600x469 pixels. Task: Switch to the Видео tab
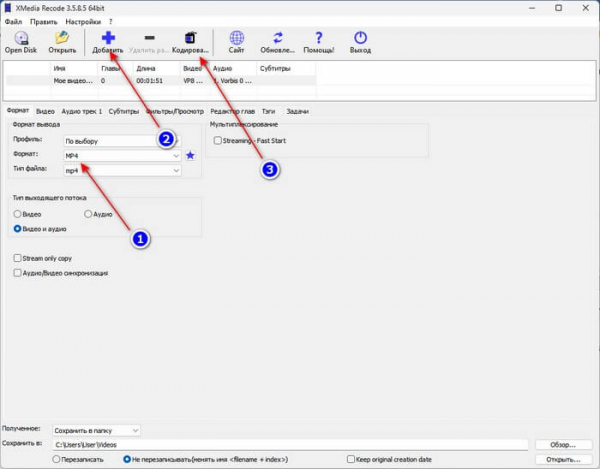45,111
